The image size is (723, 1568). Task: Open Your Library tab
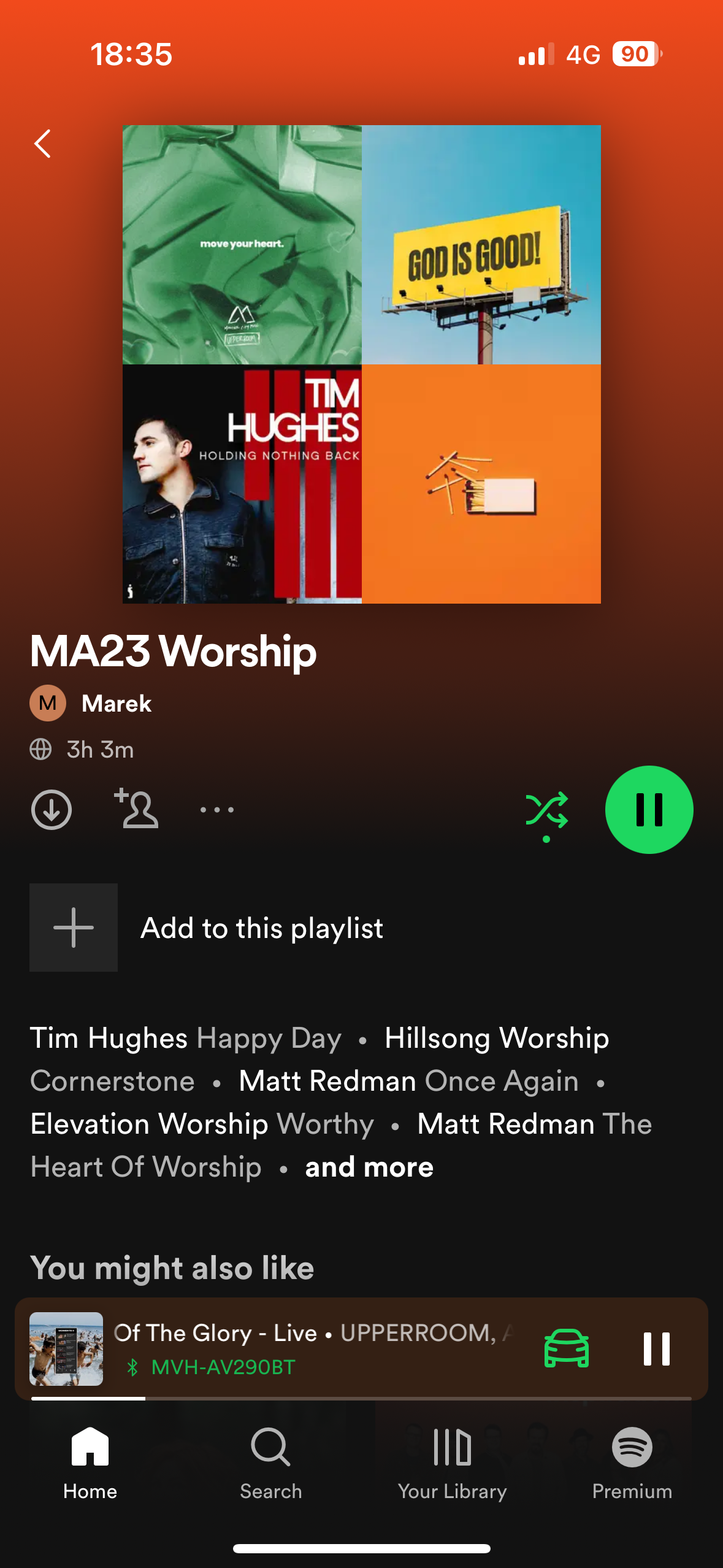coord(452,1462)
